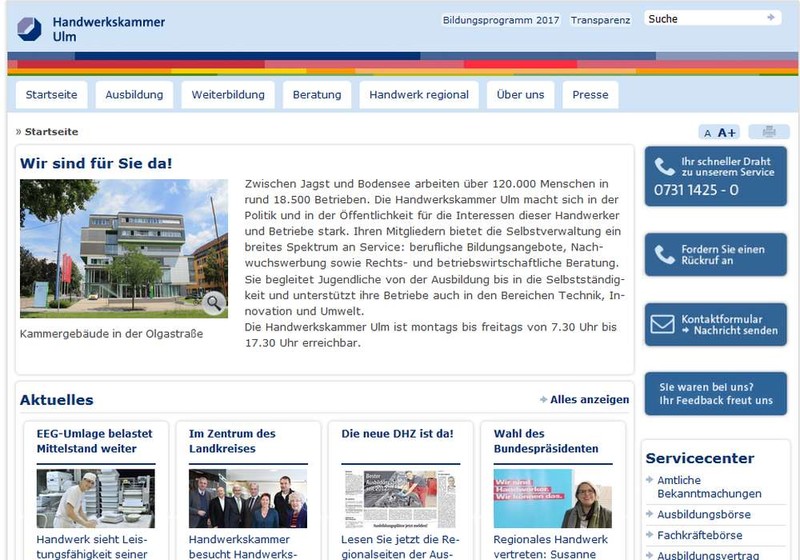The image size is (800, 560).
Task: Click arrow icon before Alles anzeigen
Action: click(543, 399)
